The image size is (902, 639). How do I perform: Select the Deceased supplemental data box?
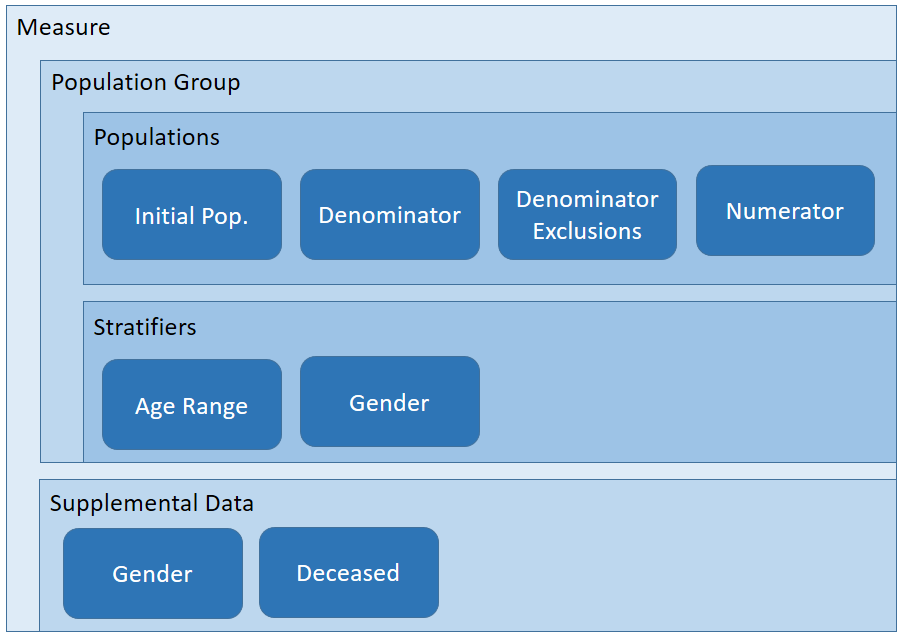point(348,573)
